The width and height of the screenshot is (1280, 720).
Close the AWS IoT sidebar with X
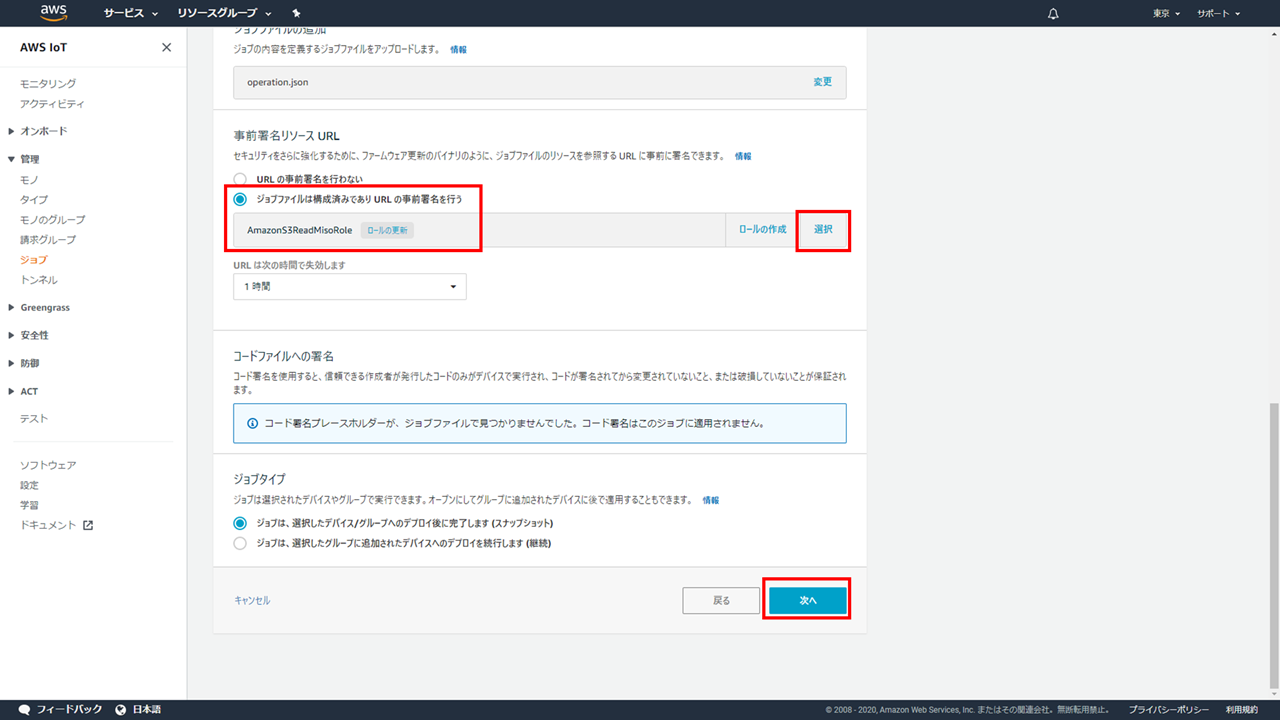[166, 48]
